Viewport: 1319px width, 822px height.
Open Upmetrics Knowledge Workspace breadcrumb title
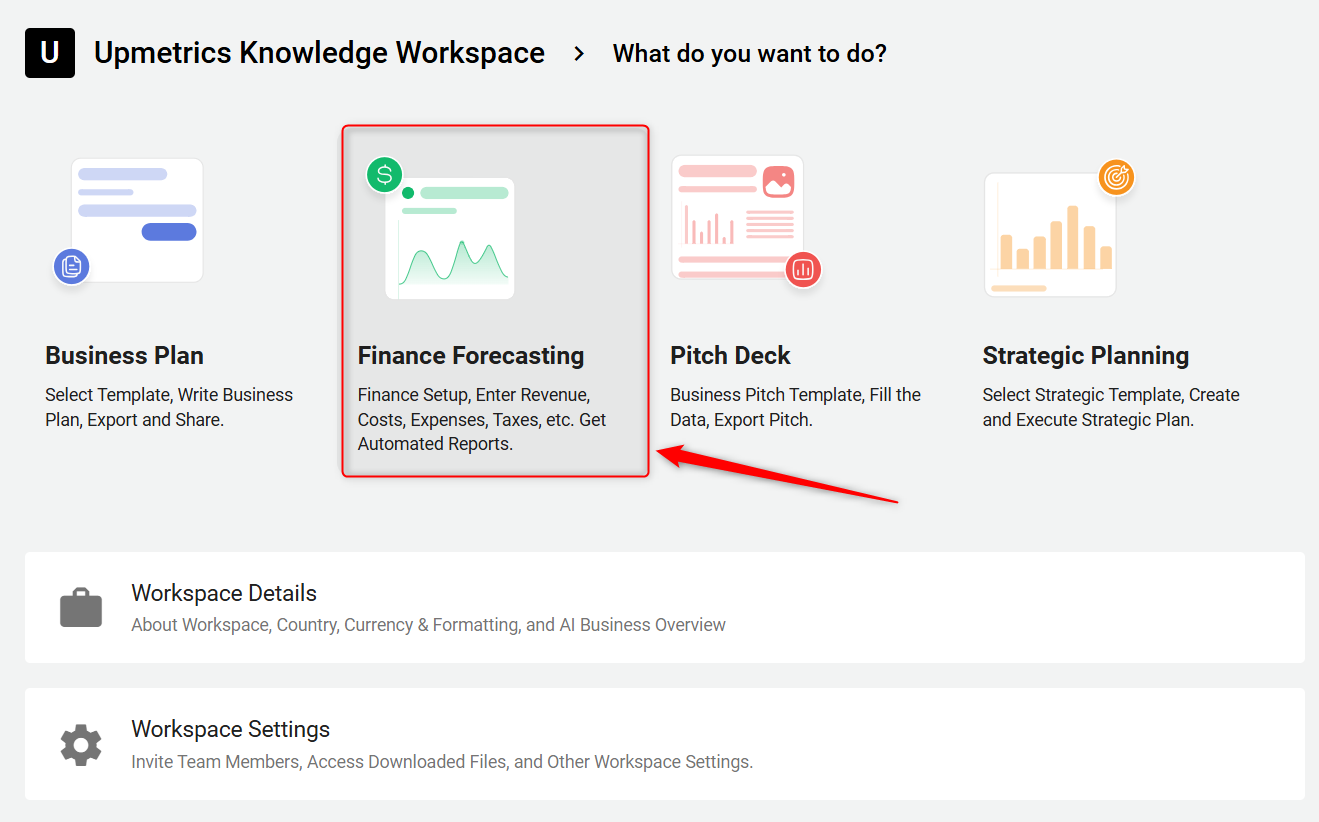click(320, 53)
